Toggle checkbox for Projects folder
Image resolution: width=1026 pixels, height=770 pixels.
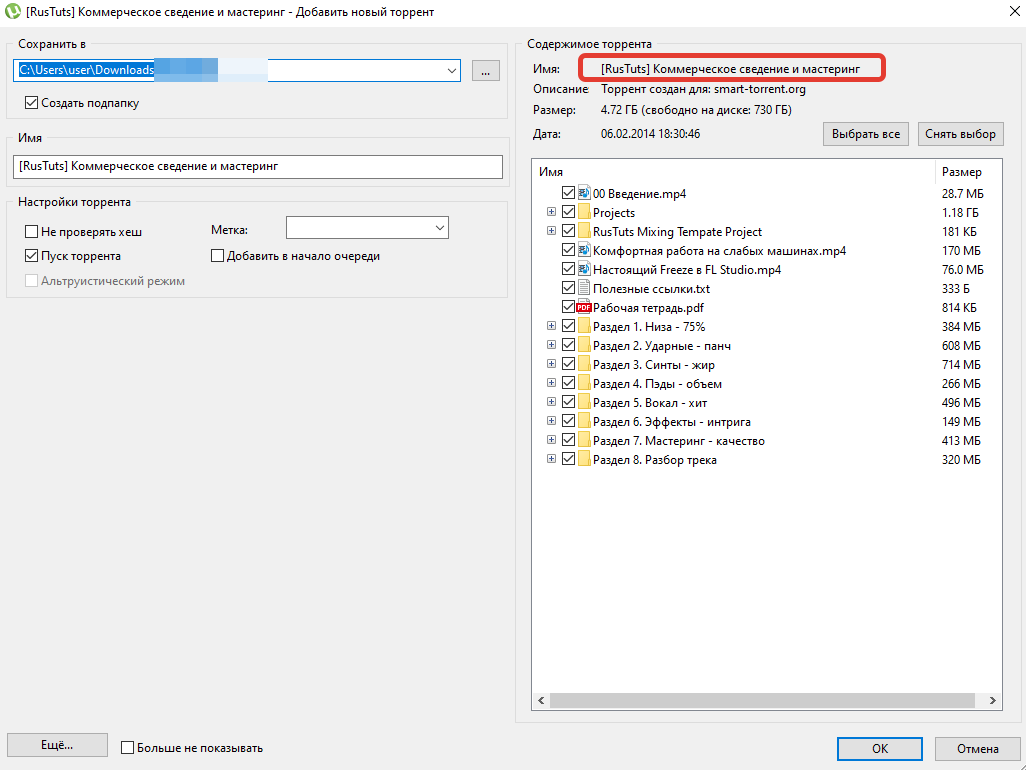[568, 211]
